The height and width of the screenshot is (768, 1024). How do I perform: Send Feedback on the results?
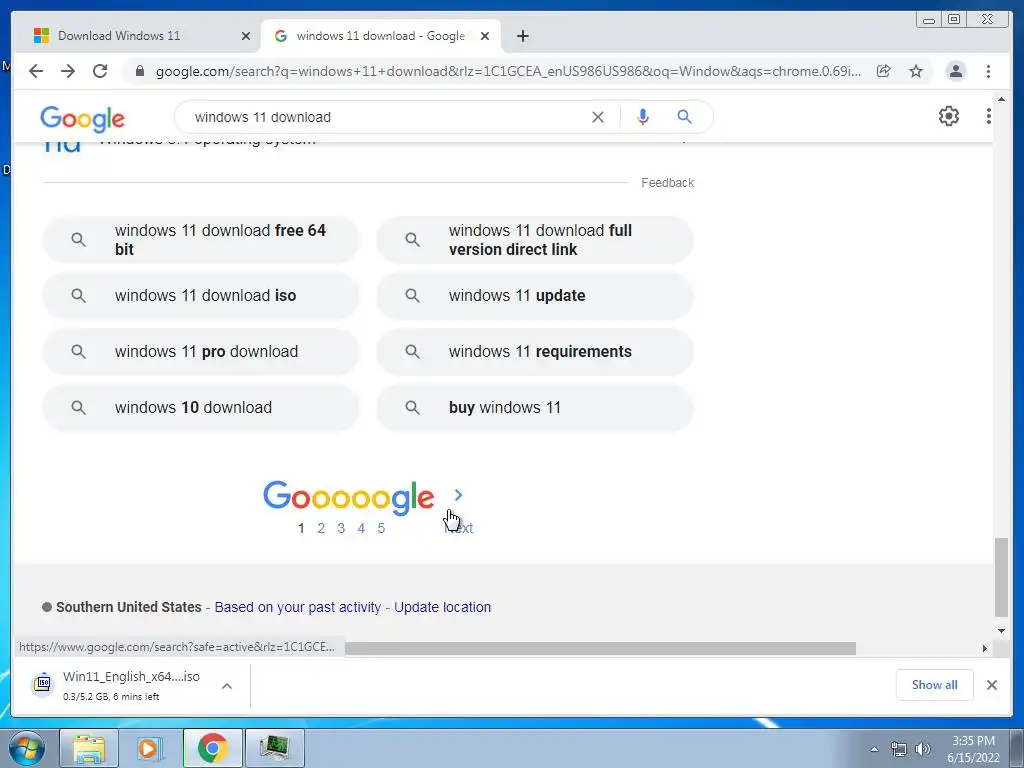coord(667,183)
